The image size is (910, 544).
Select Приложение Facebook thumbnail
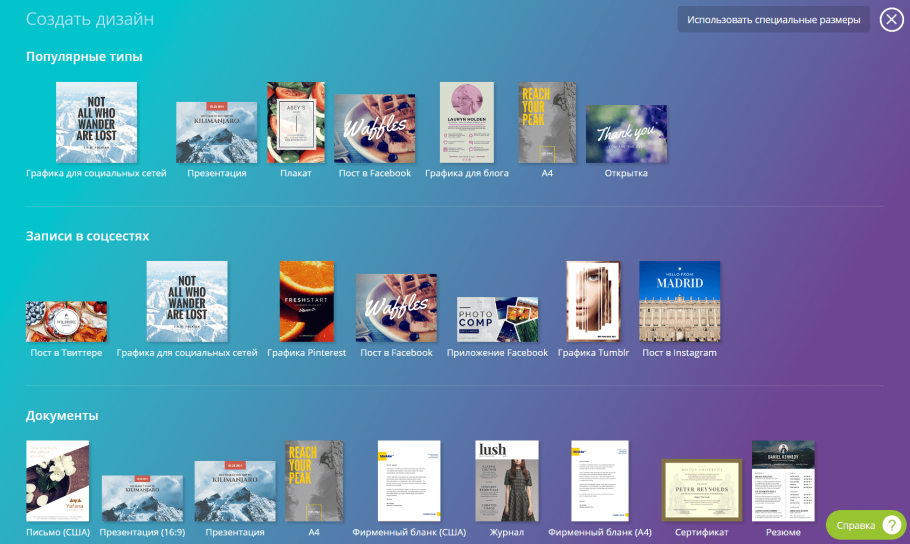click(497, 319)
